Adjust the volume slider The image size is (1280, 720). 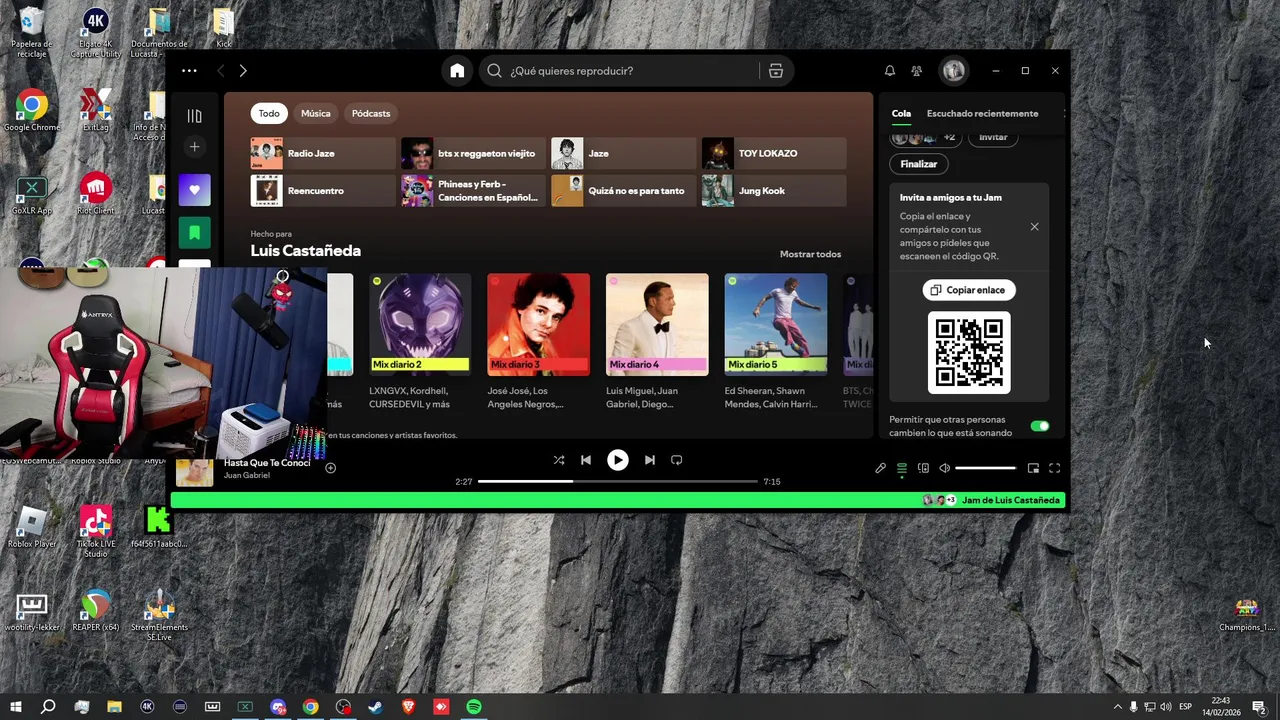point(985,468)
